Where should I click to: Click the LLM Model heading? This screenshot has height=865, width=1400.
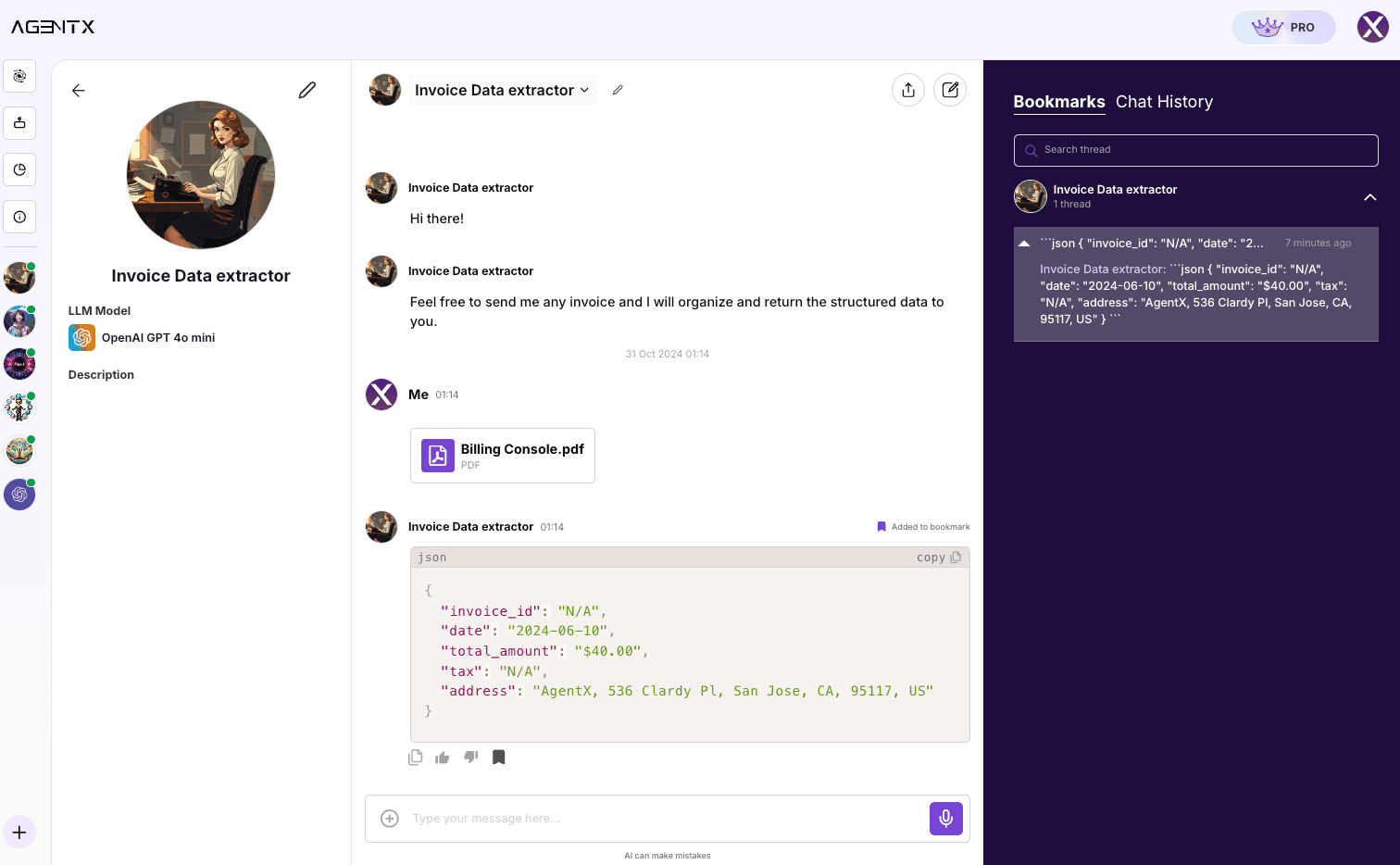pyautogui.click(x=99, y=311)
